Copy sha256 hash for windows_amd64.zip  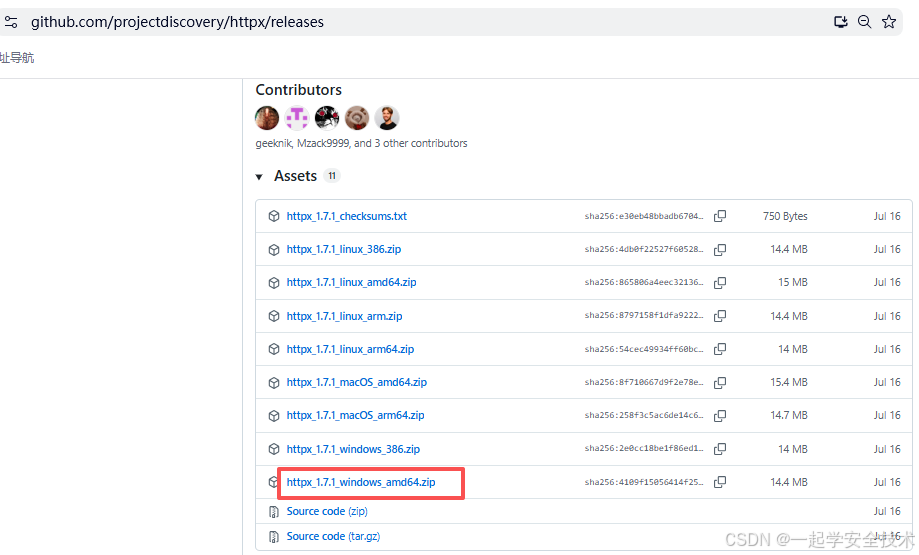point(720,482)
